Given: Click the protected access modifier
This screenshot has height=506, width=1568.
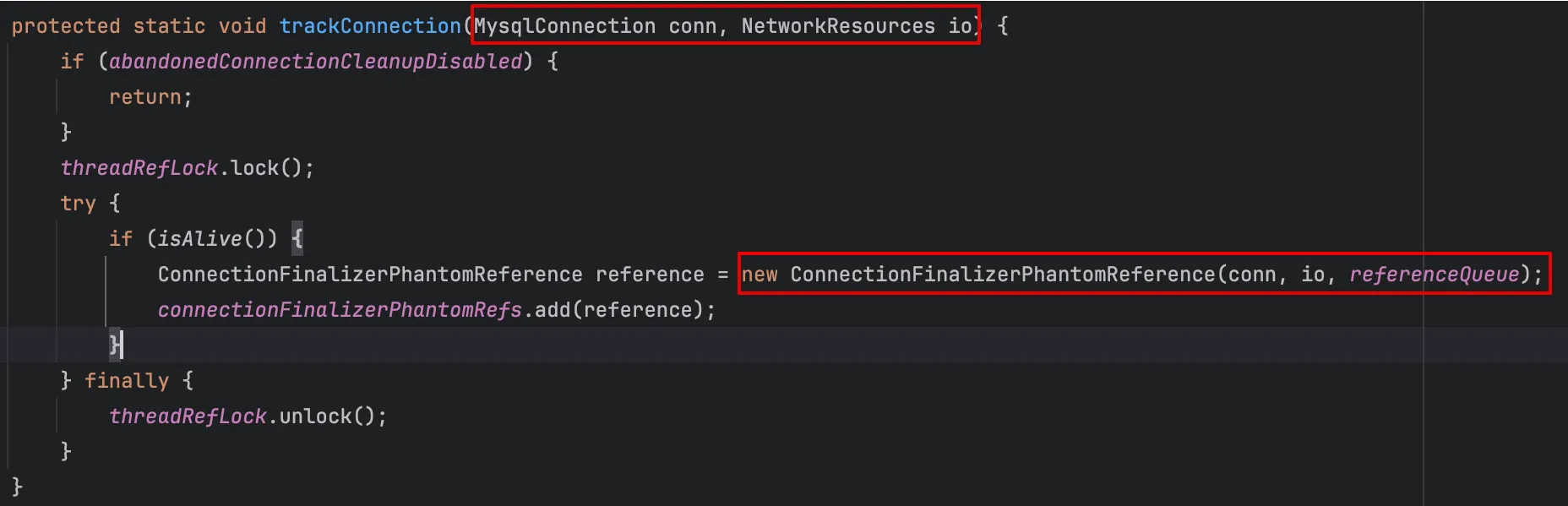Looking at the screenshot, I should (66, 26).
